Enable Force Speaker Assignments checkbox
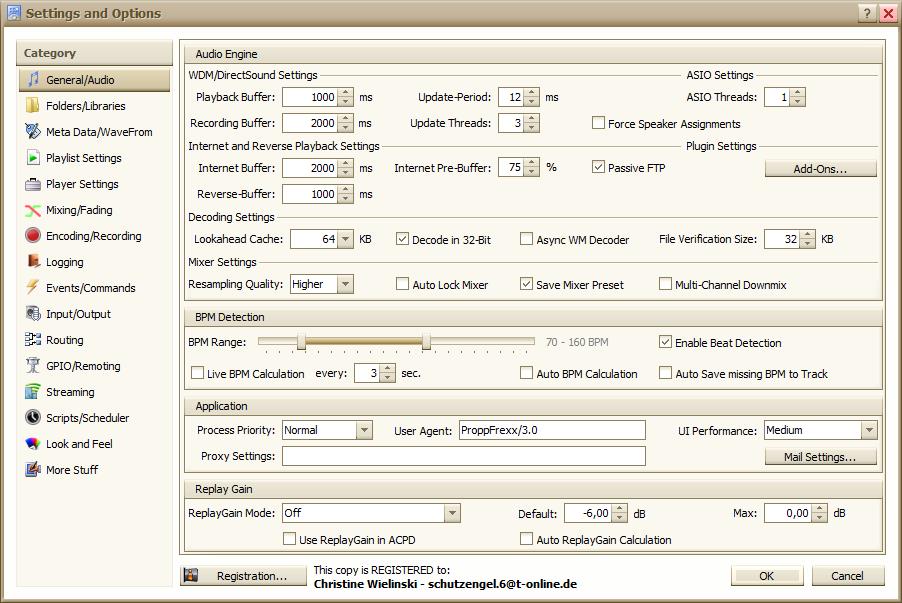 pos(599,124)
